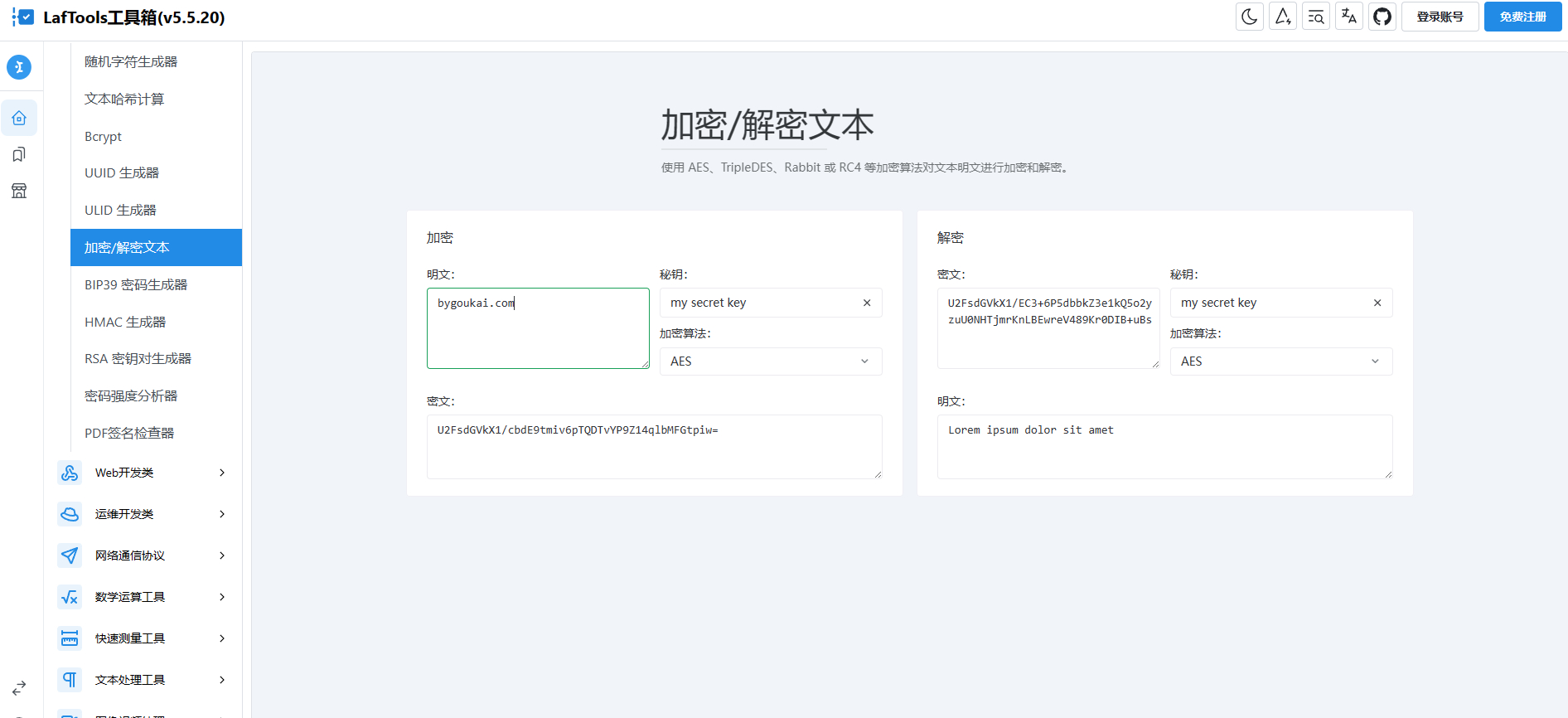The image size is (1568, 718).
Task: Clear the decryption secret key field
Action: click(1377, 303)
